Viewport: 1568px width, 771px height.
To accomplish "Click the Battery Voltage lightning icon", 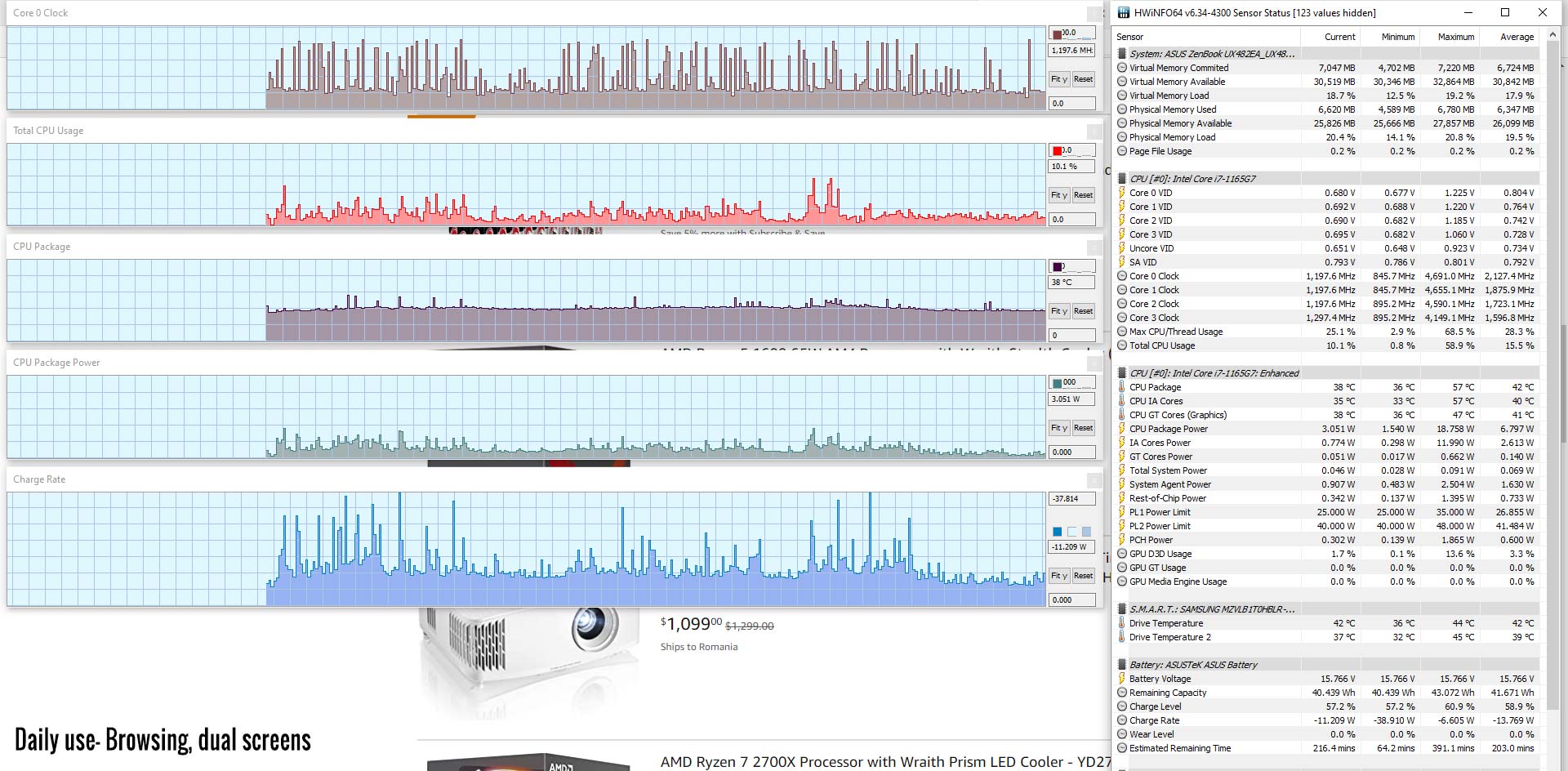I will pyautogui.click(x=1122, y=679).
